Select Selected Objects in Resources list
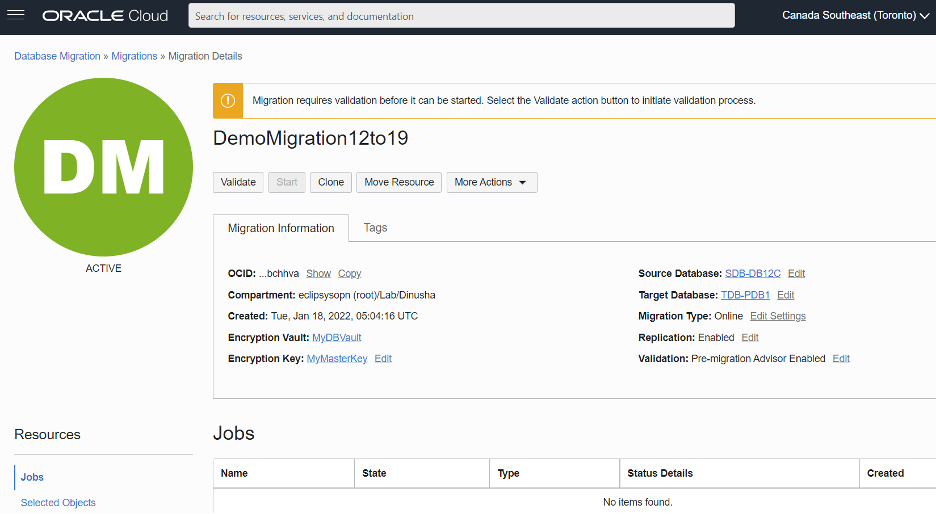Screen dimensions: 936x514 click(58, 503)
